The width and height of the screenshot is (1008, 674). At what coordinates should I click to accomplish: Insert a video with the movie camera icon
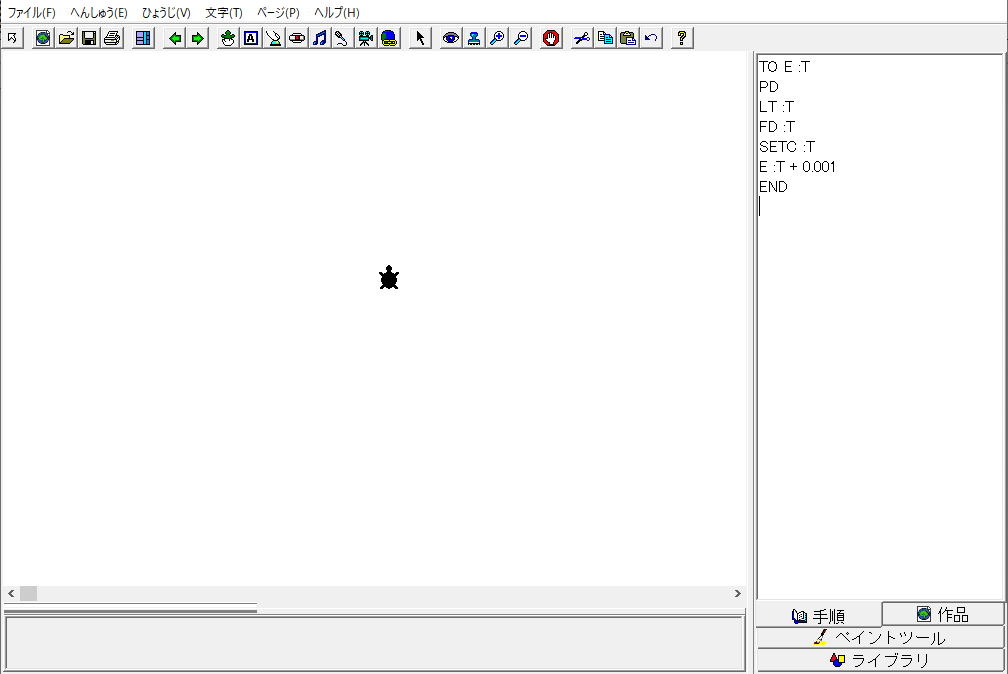point(366,38)
